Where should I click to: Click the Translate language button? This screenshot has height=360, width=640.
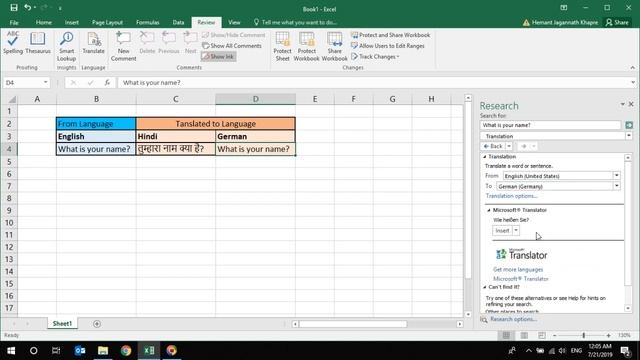click(x=93, y=42)
